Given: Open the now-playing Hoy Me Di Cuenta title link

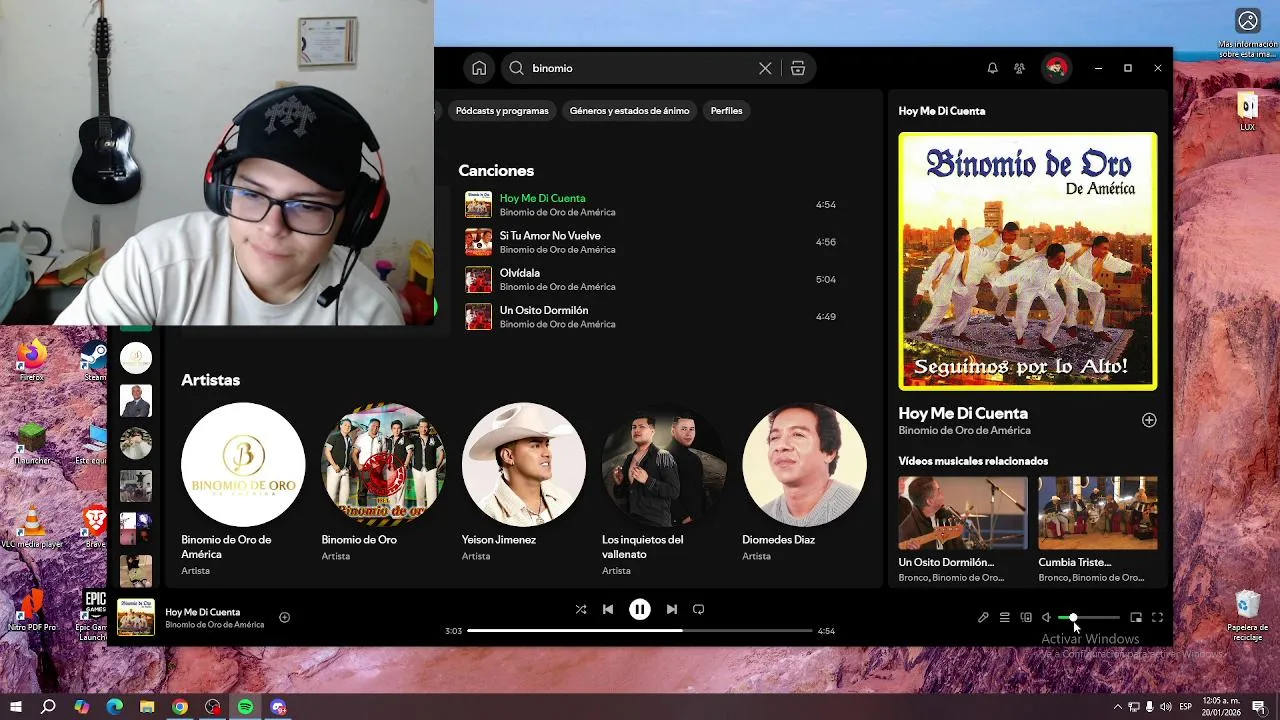Looking at the screenshot, I should point(203,612).
